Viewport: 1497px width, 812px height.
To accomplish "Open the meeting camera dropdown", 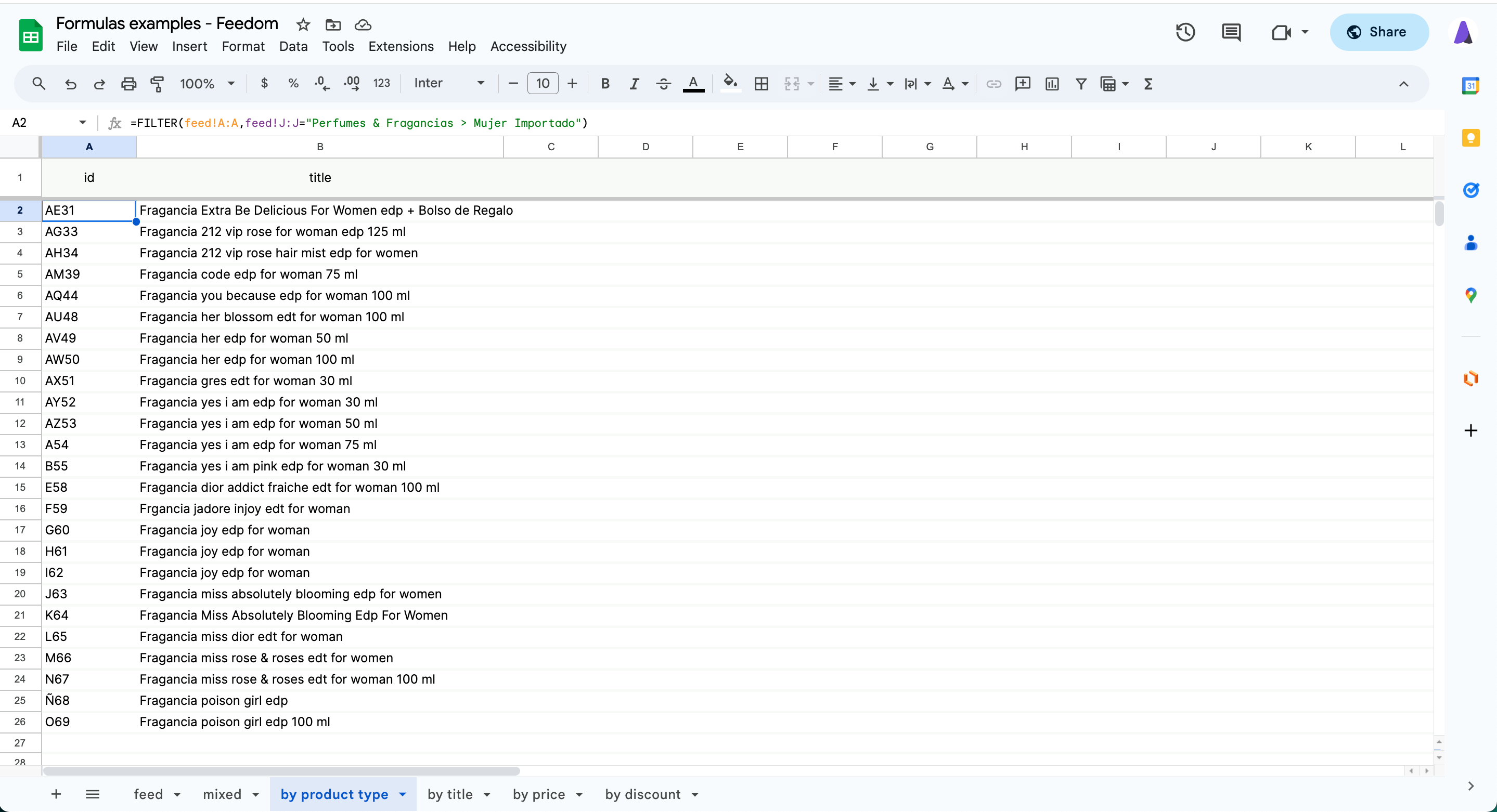I will pos(1305,32).
